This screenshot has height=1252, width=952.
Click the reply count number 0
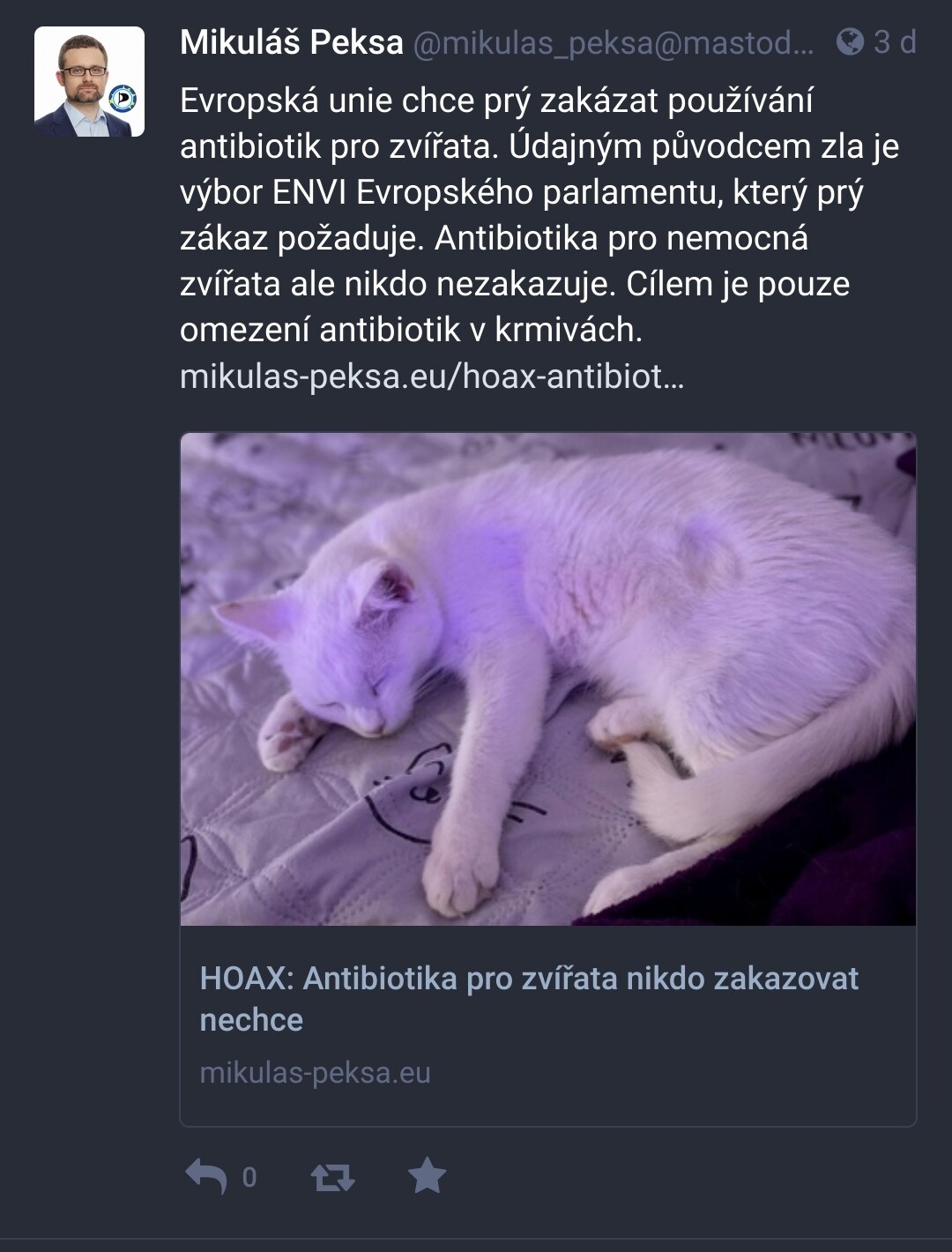click(x=249, y=1178)
